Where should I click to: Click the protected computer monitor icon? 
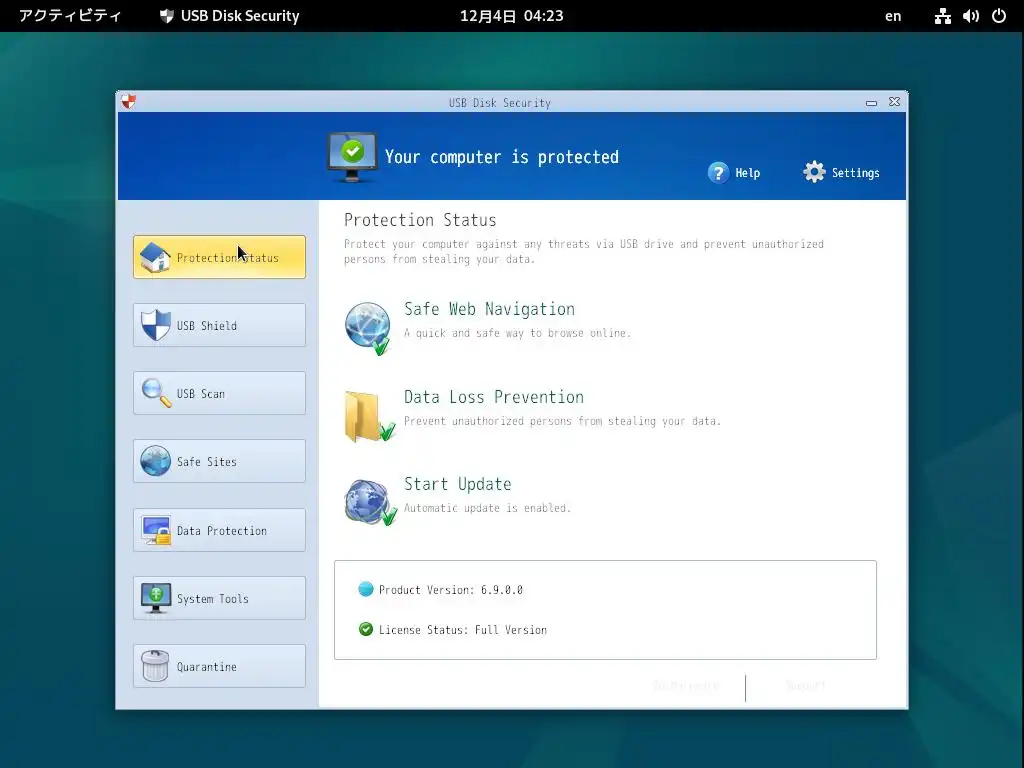[352, 157]
